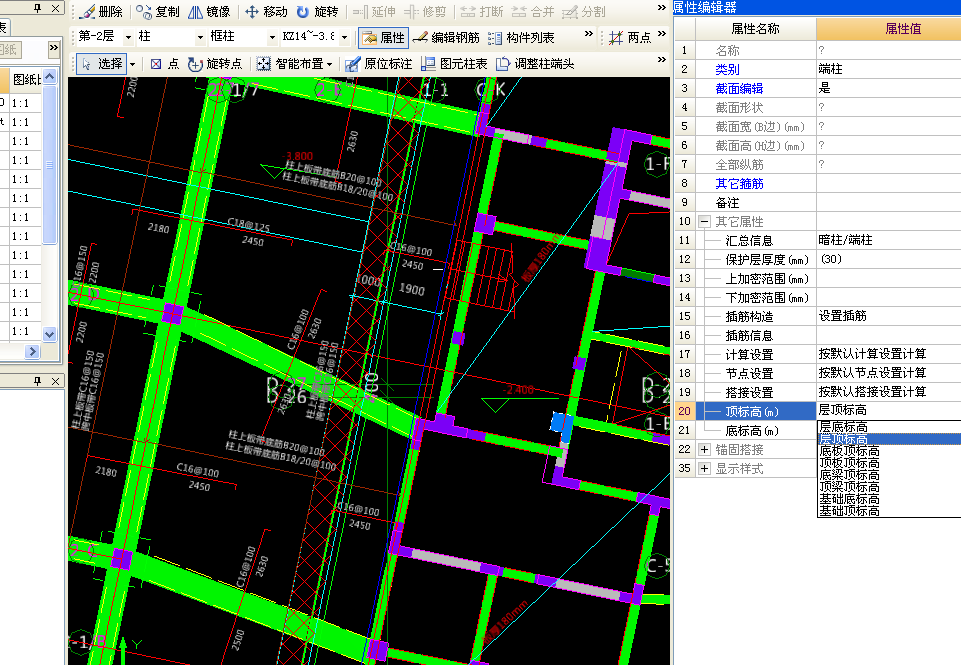Expand the 锚固搭接 property group

[704, 450]
